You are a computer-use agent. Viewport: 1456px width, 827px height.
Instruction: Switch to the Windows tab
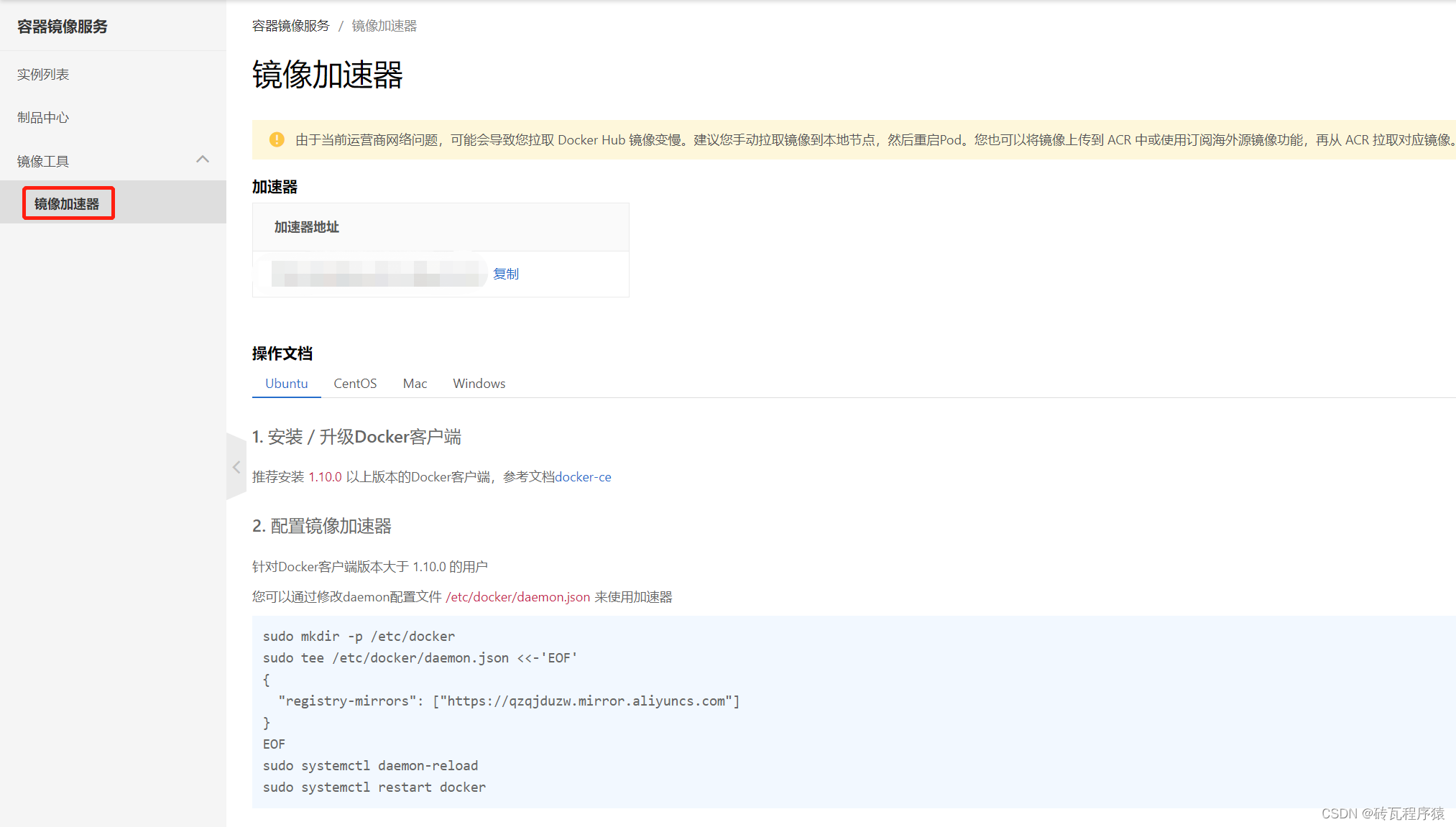click(479, 383)
